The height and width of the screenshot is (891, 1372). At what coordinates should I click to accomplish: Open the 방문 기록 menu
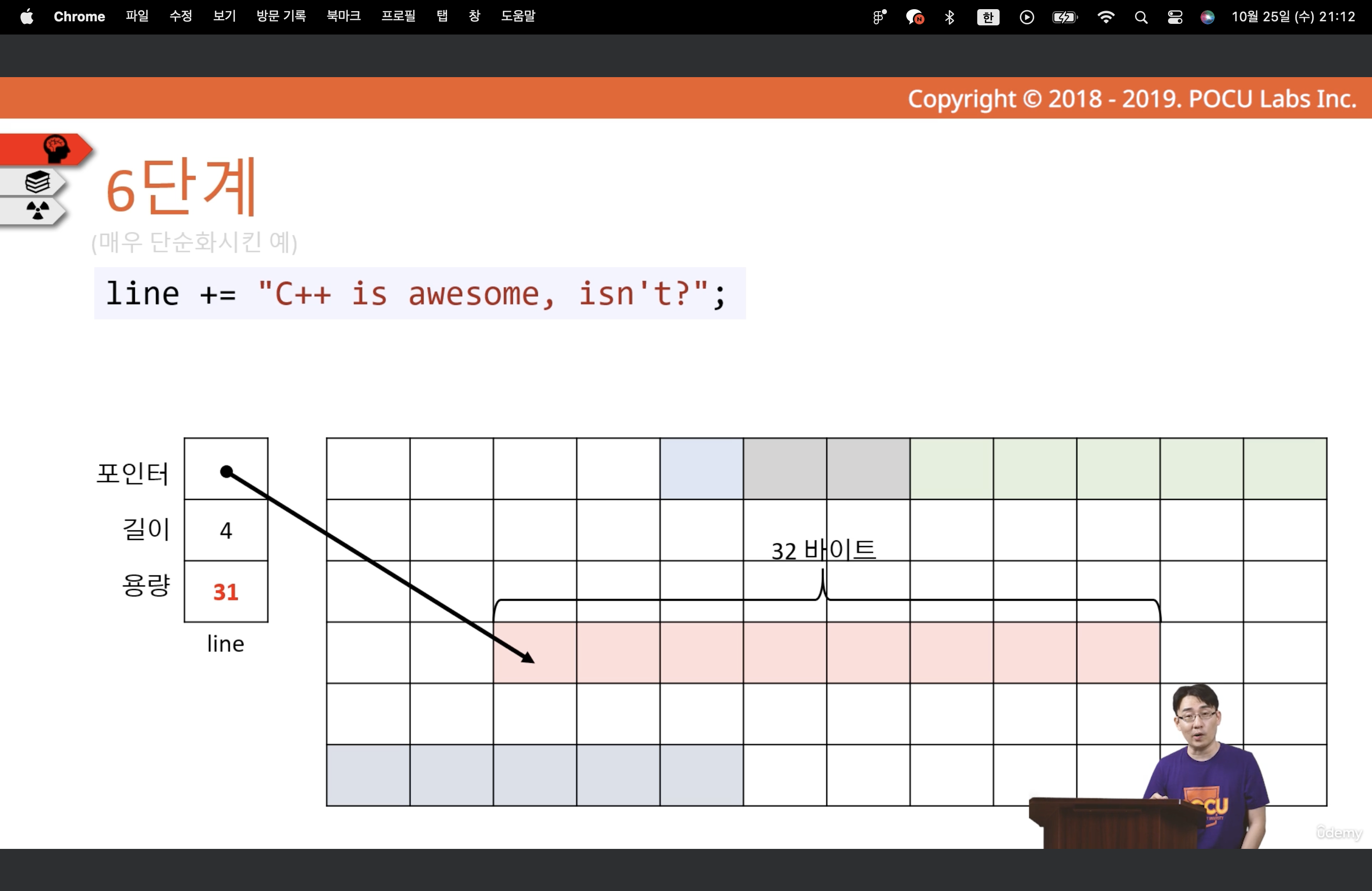pyautogui.click(x=281, y=17)
